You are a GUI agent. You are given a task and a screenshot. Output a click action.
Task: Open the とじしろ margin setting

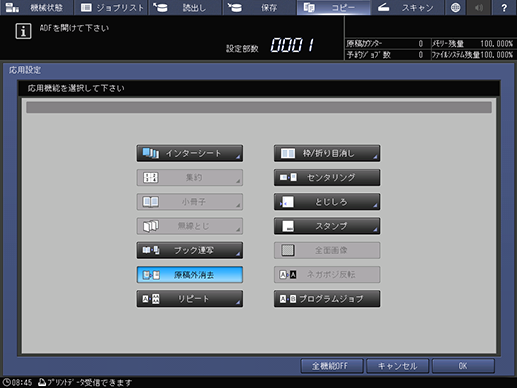327,202
